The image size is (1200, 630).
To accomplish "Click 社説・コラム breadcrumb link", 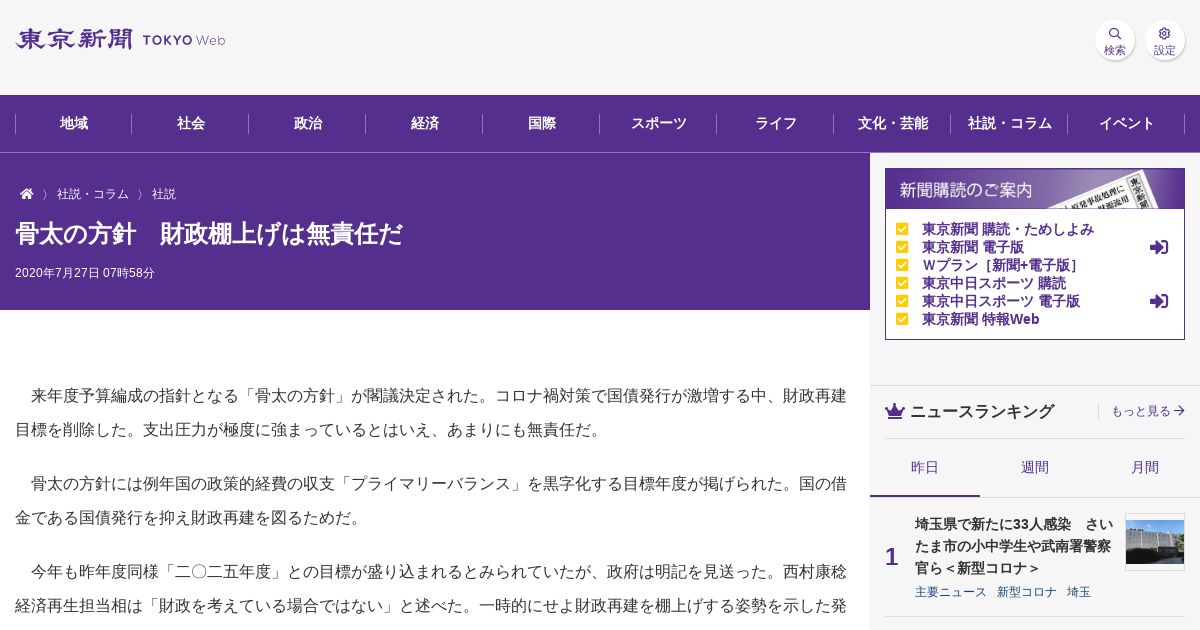I will pos(93,194).
